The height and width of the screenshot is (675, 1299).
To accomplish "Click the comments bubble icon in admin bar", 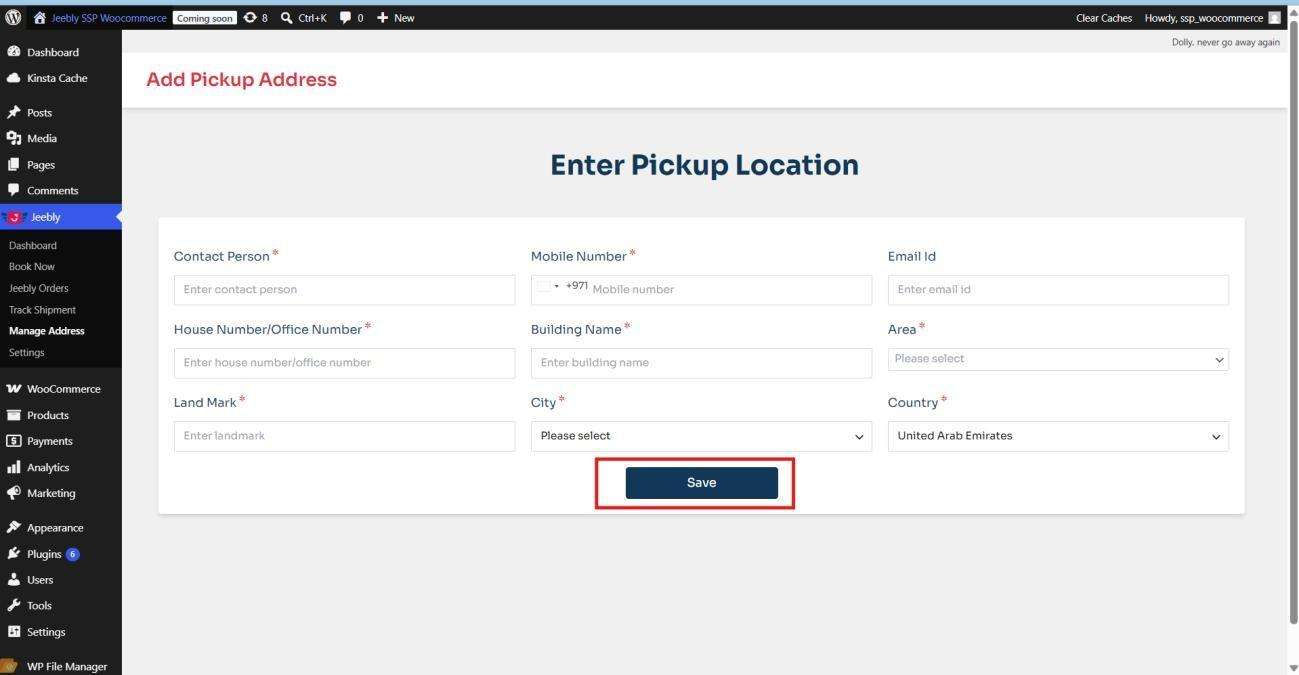I will point(345,18).
